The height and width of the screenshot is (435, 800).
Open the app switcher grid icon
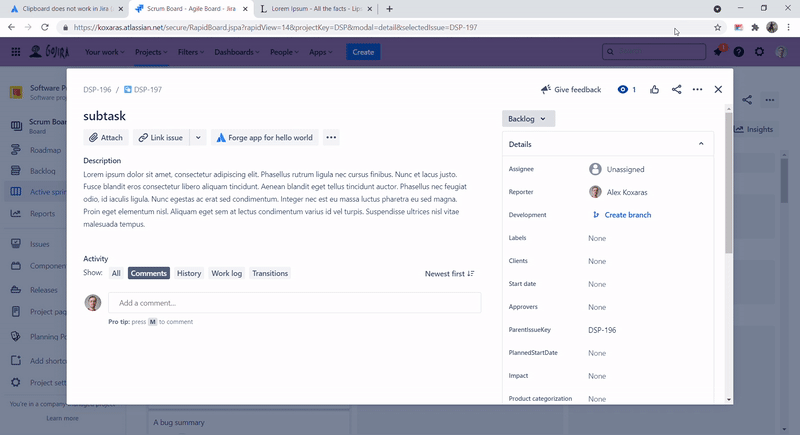16,52
